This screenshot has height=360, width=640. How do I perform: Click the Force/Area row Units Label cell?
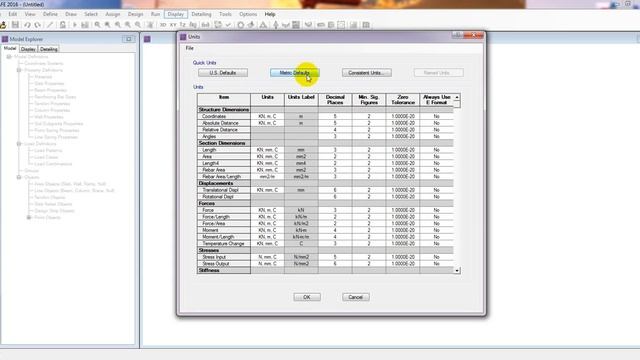[x=301, y=224]
